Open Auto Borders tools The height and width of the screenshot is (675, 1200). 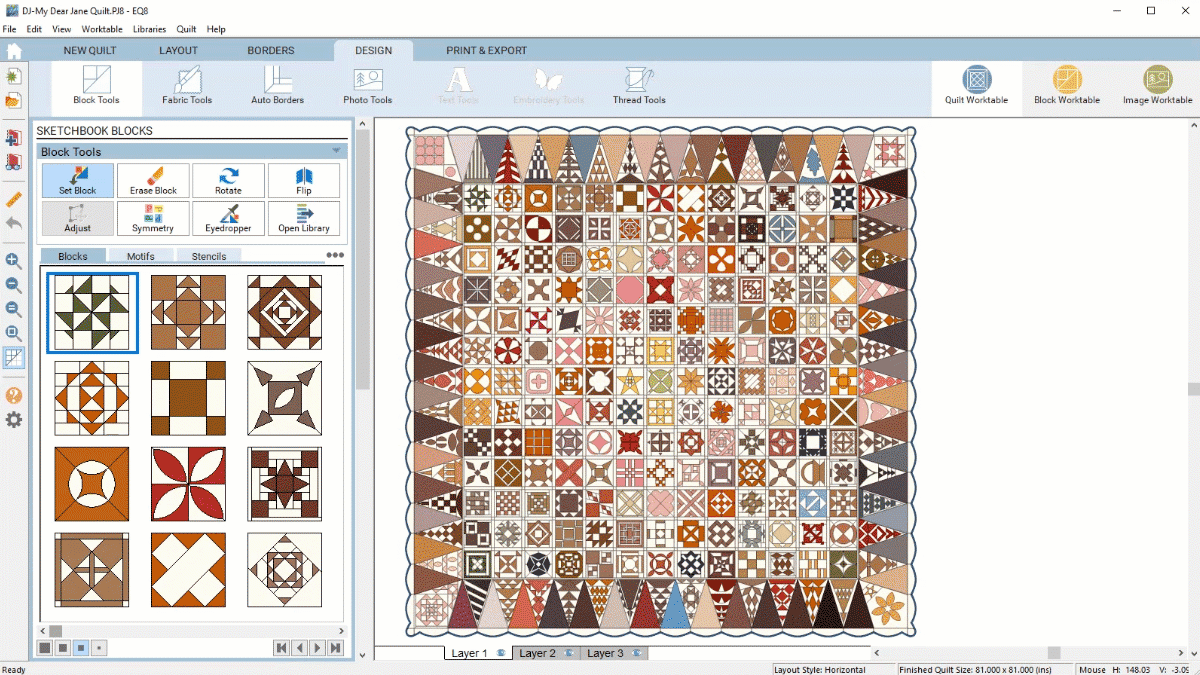click(x=277, y=85)
